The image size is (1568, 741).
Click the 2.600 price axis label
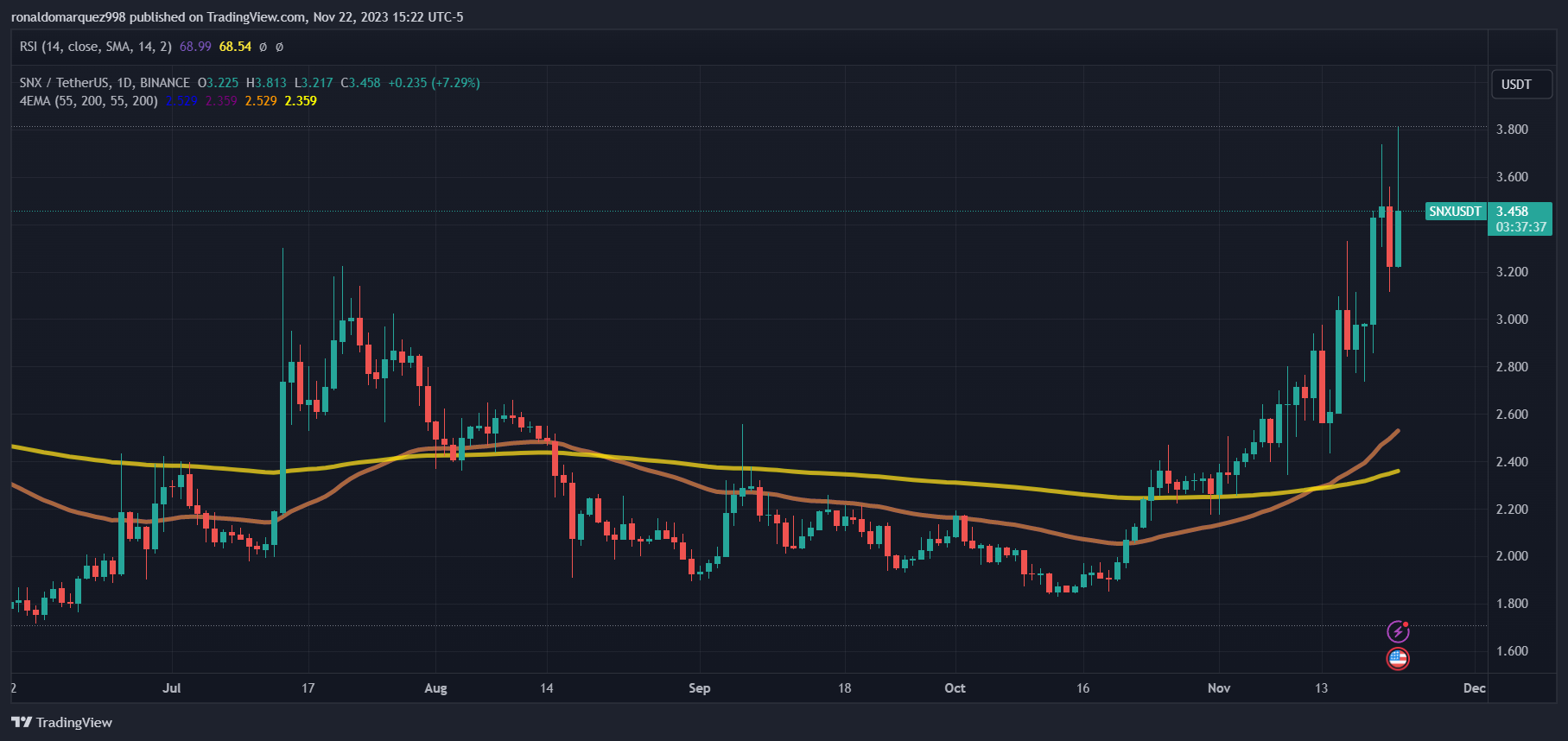point(1512,415)
